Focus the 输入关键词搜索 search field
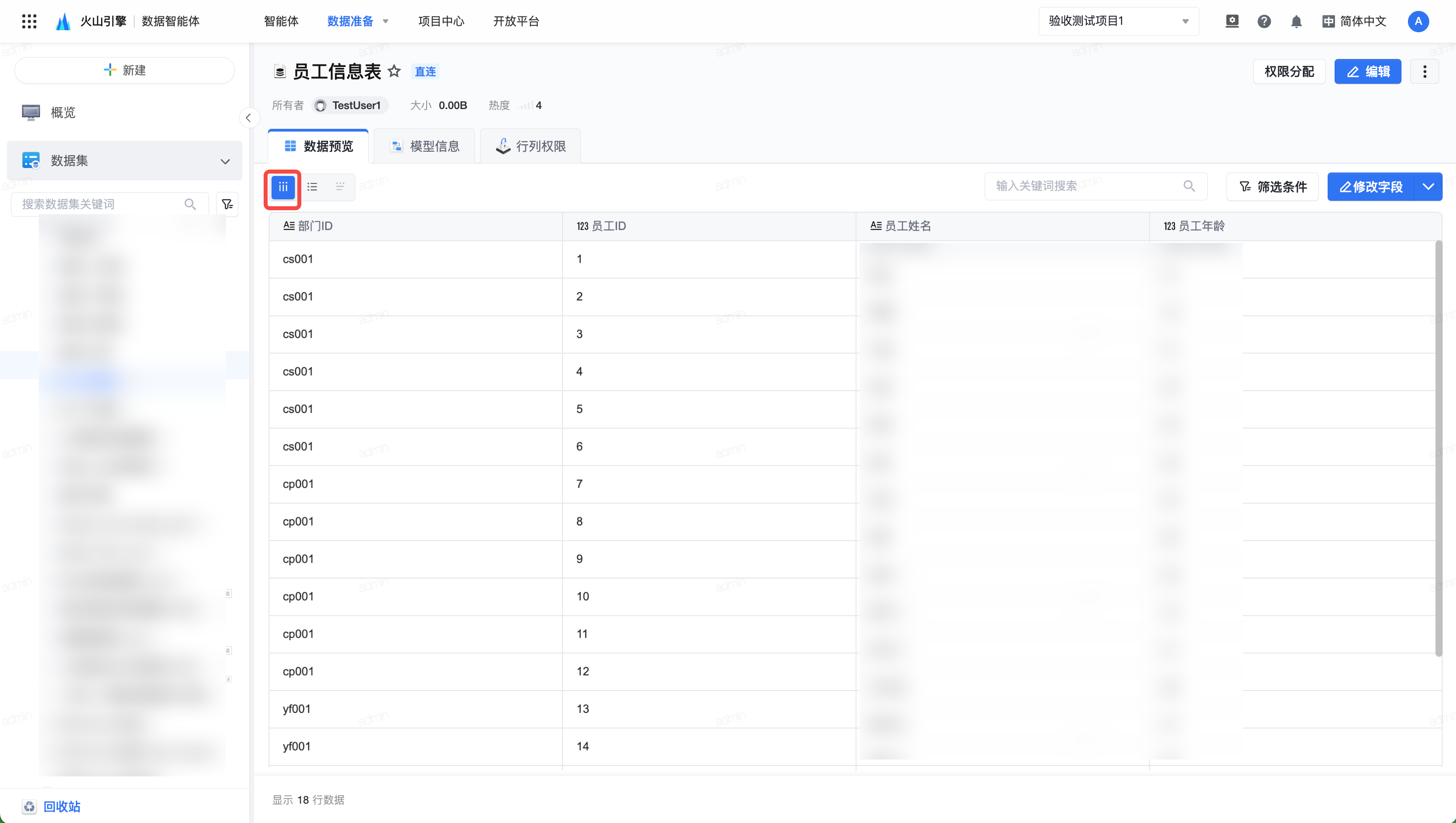Viewport: 1456px width, 823px height. tap(1085, 186)
